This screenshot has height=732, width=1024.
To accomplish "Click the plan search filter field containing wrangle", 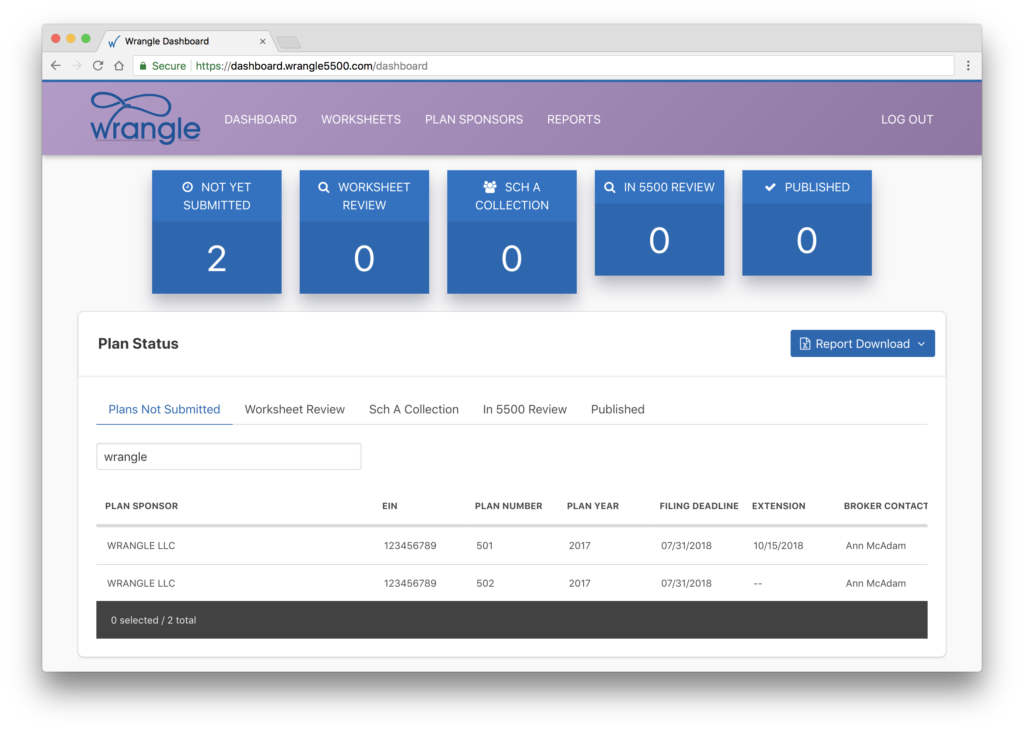I will coord(228,456).
